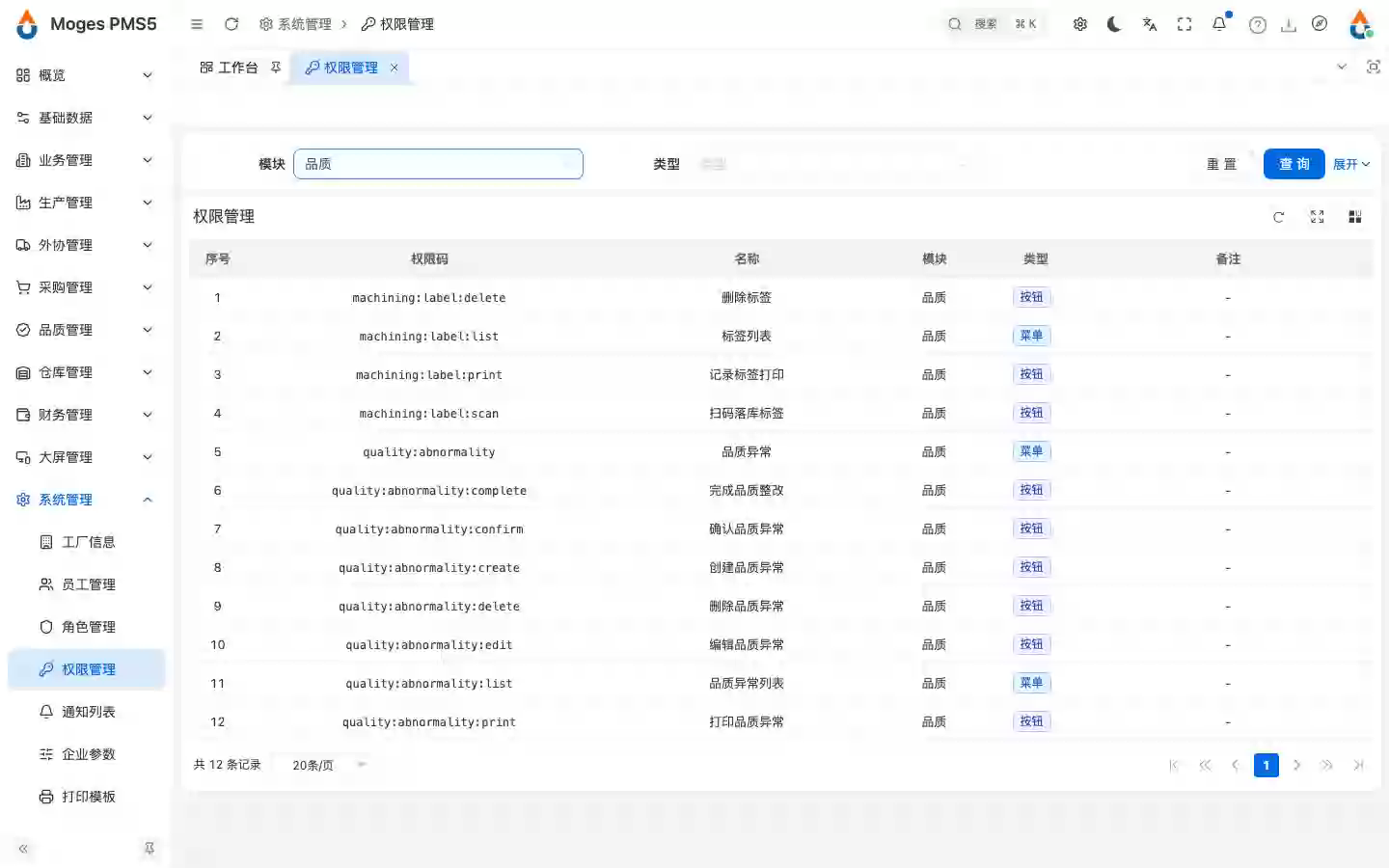Expand the 品质管理 menu
Viewport: 1389px width, 868px height.
[85, 330]
